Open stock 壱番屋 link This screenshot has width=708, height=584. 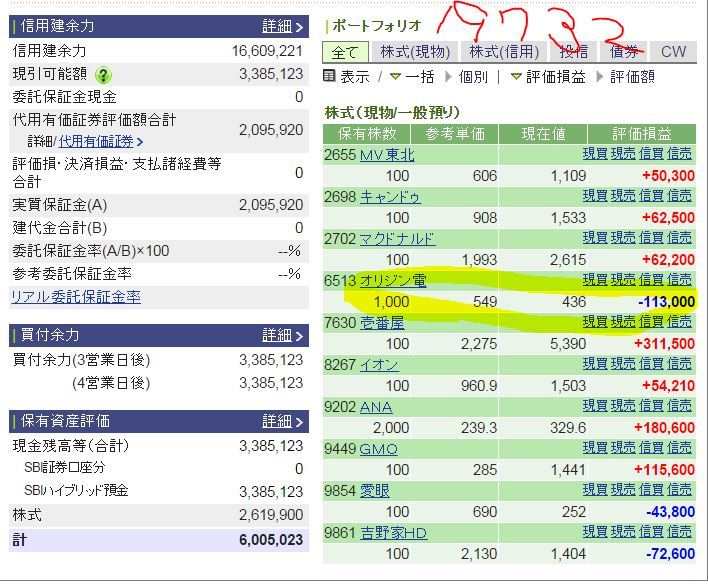pyautogui.click(x=382, y=323)
